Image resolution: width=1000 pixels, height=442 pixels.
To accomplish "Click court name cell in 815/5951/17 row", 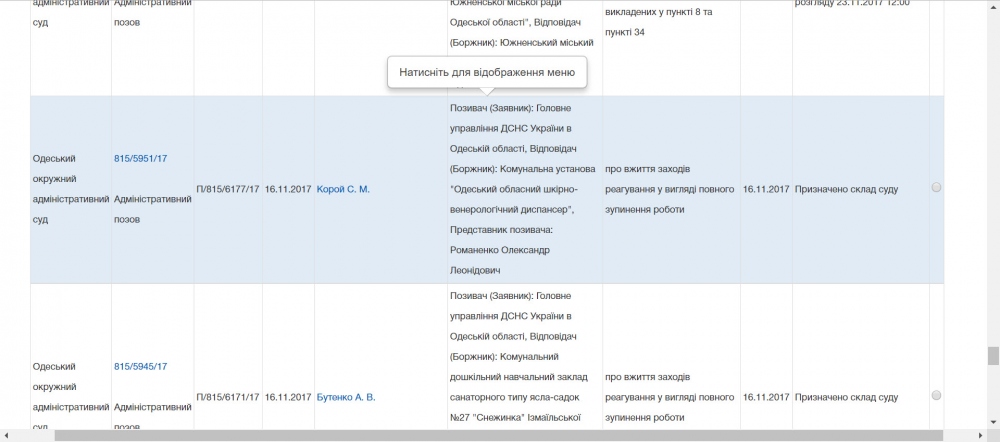I will click(70, 189).
